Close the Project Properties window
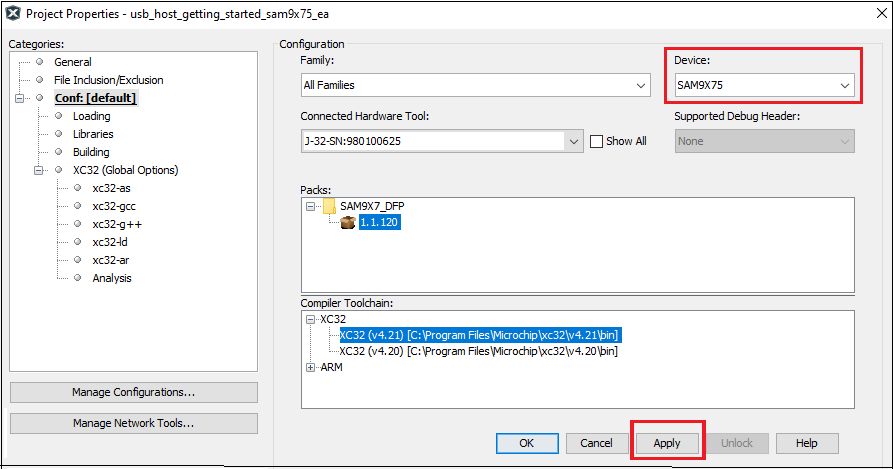 pos(871,14)
